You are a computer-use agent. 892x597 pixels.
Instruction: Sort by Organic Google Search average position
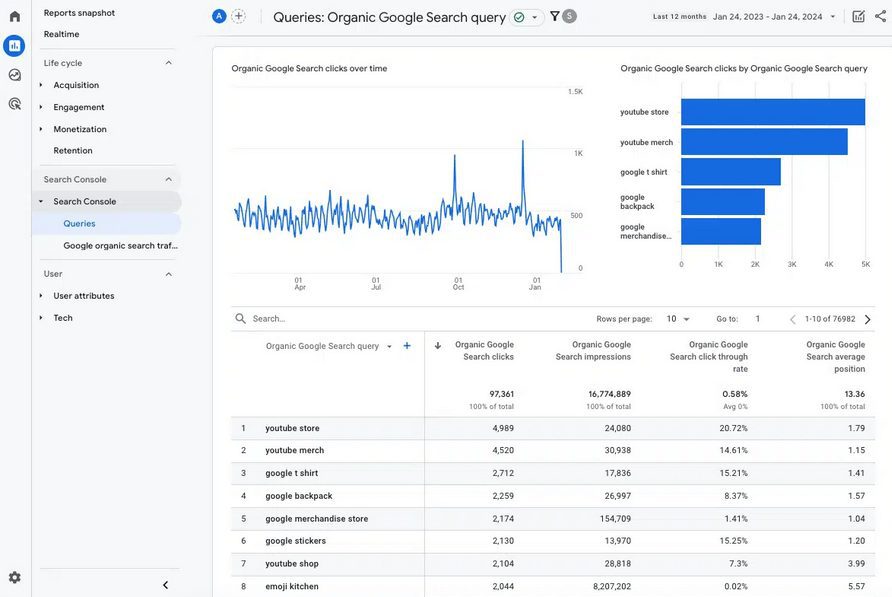point(835,357)
